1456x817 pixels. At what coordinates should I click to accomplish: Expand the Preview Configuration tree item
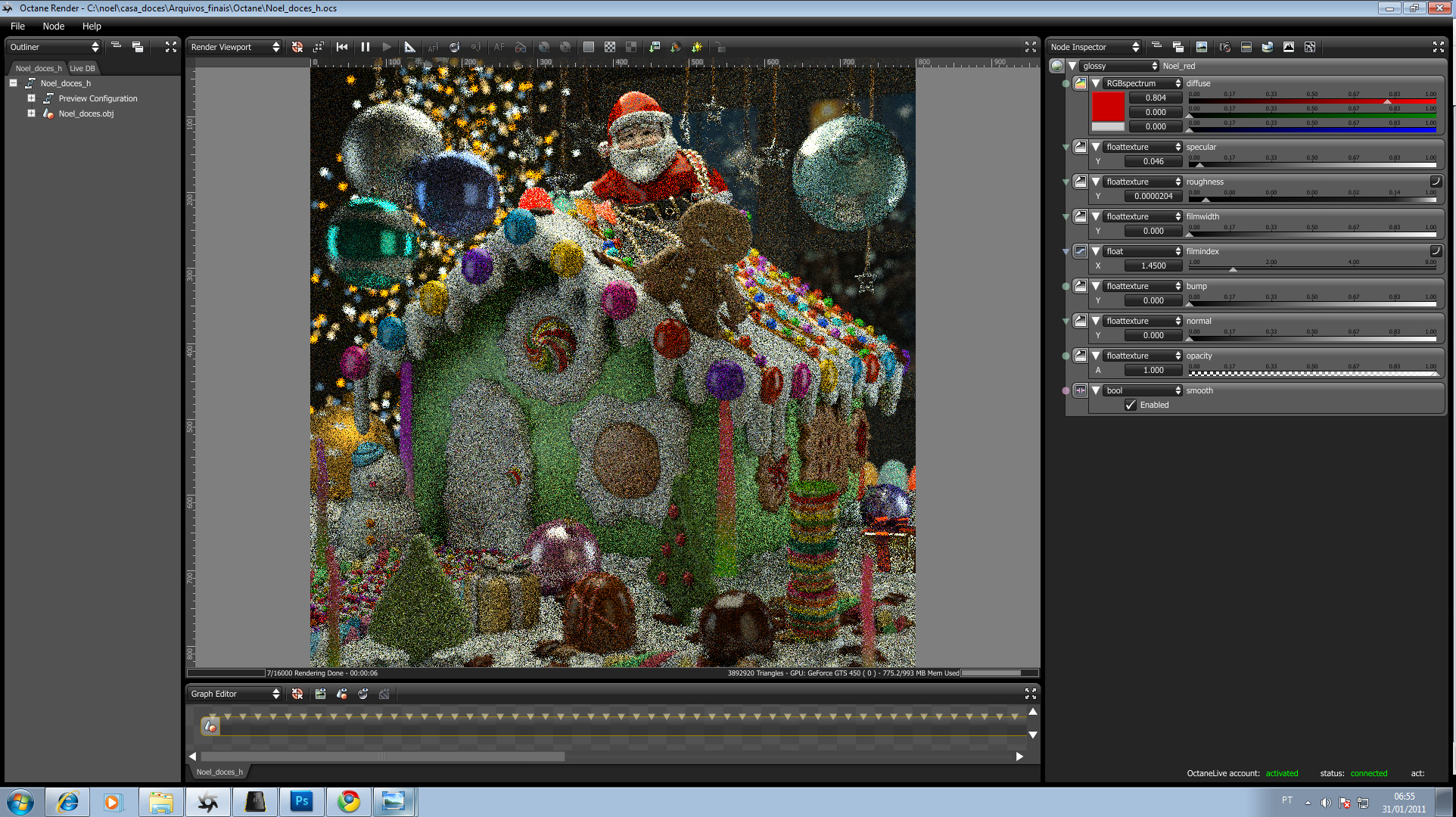[x=31, y=98]
